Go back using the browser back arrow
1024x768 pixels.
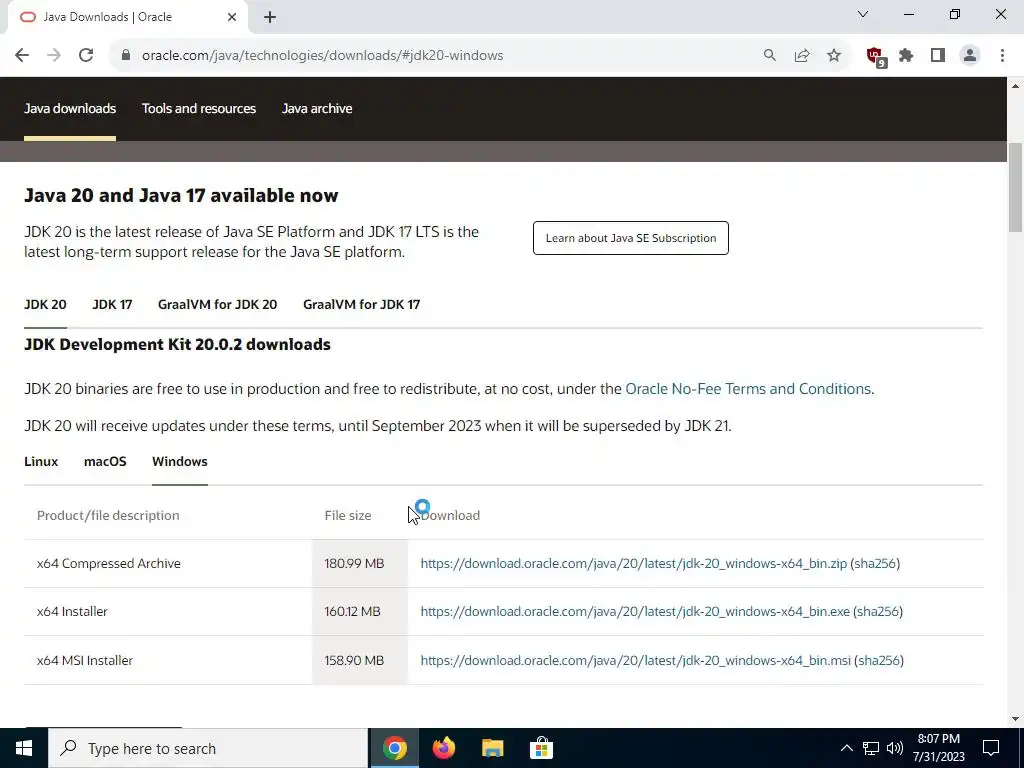pos(22,56)
